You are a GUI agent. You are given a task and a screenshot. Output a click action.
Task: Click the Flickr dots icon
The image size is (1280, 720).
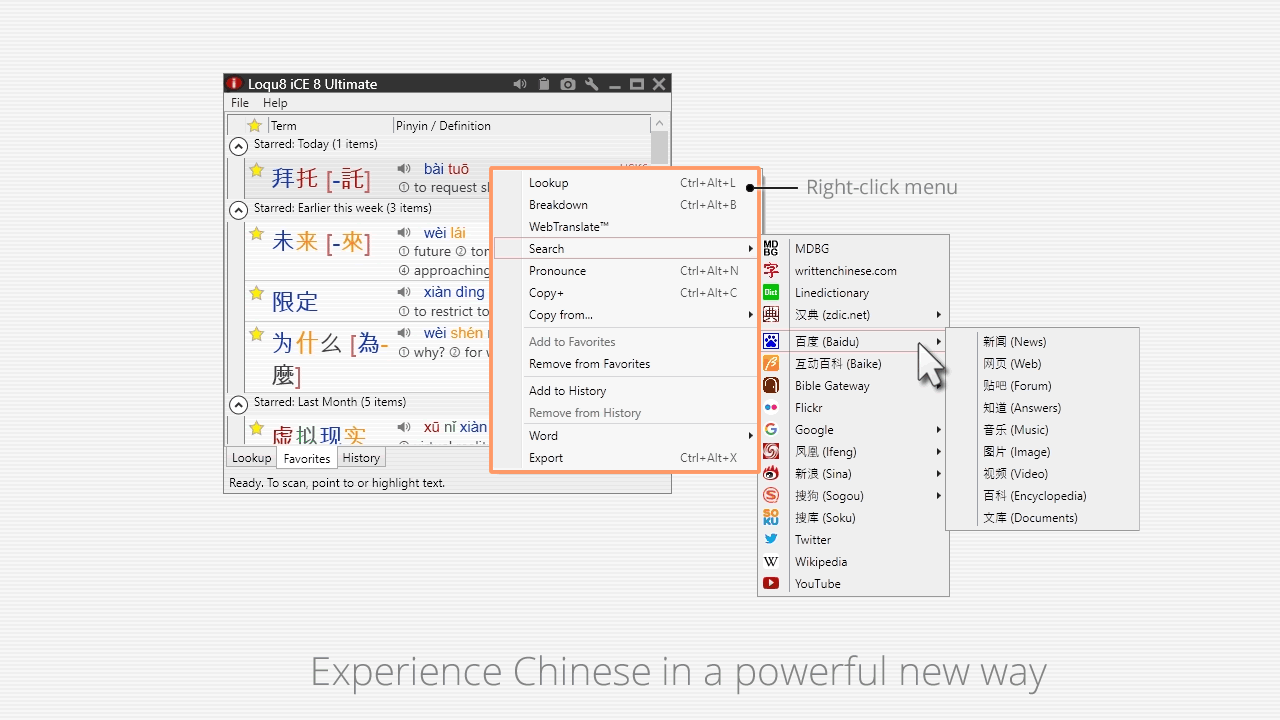pyautogui.click(x=771, y=407)
